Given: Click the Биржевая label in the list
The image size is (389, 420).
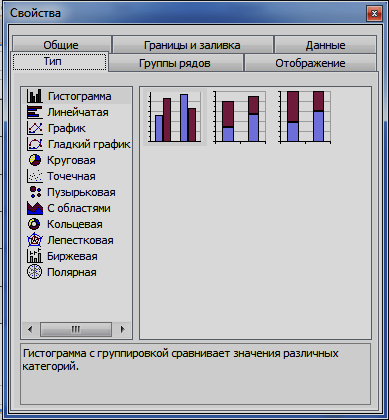Looking at the screenshot, I should (72, 256).
